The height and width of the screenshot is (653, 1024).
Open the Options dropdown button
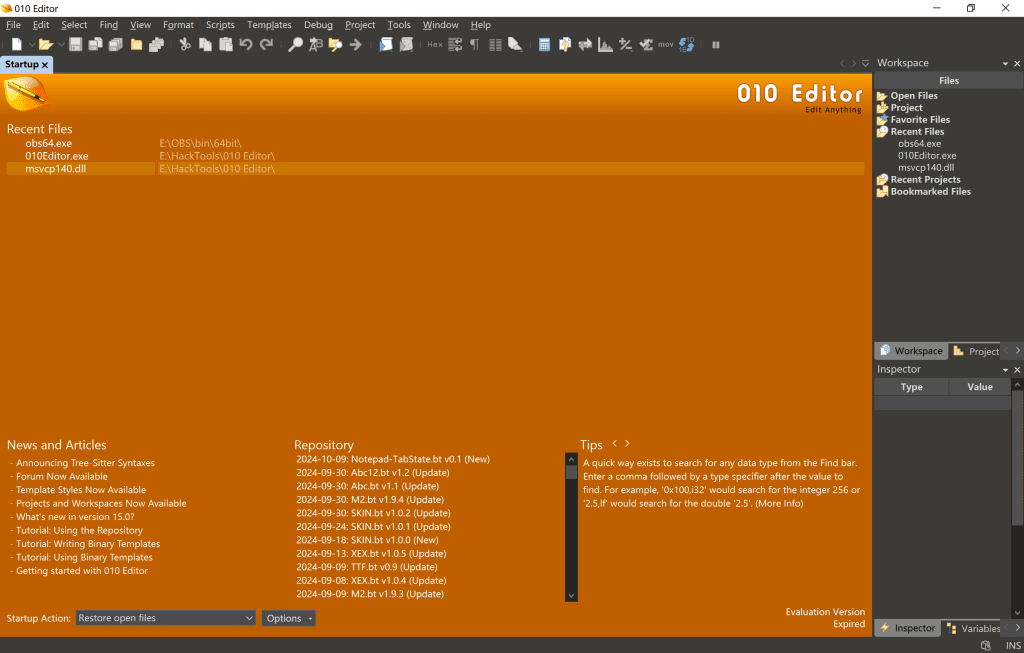coord(288,618)
